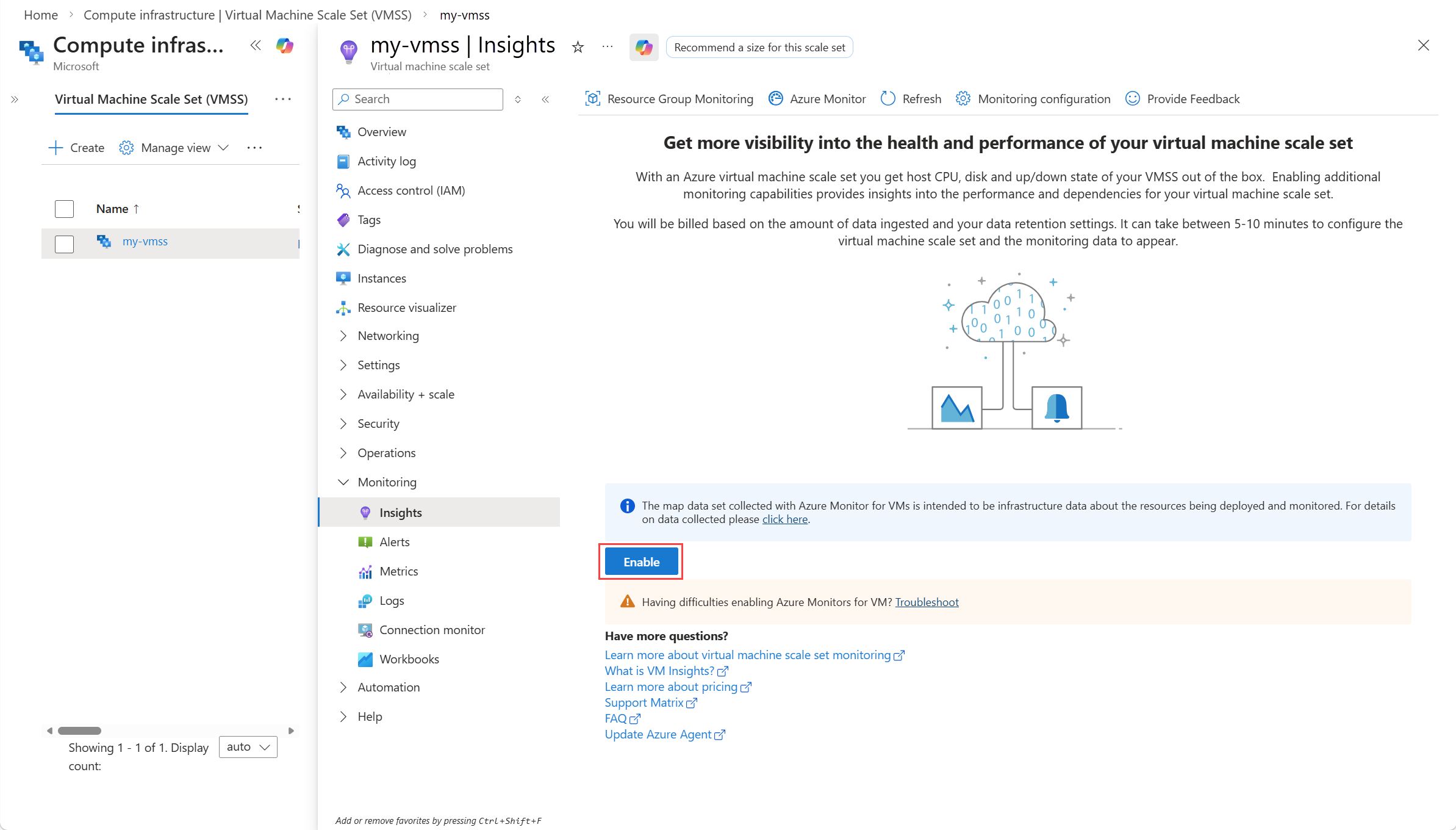
Task: Open Azure Monitor from the toolbar
Action: click(x=817, y=99)
